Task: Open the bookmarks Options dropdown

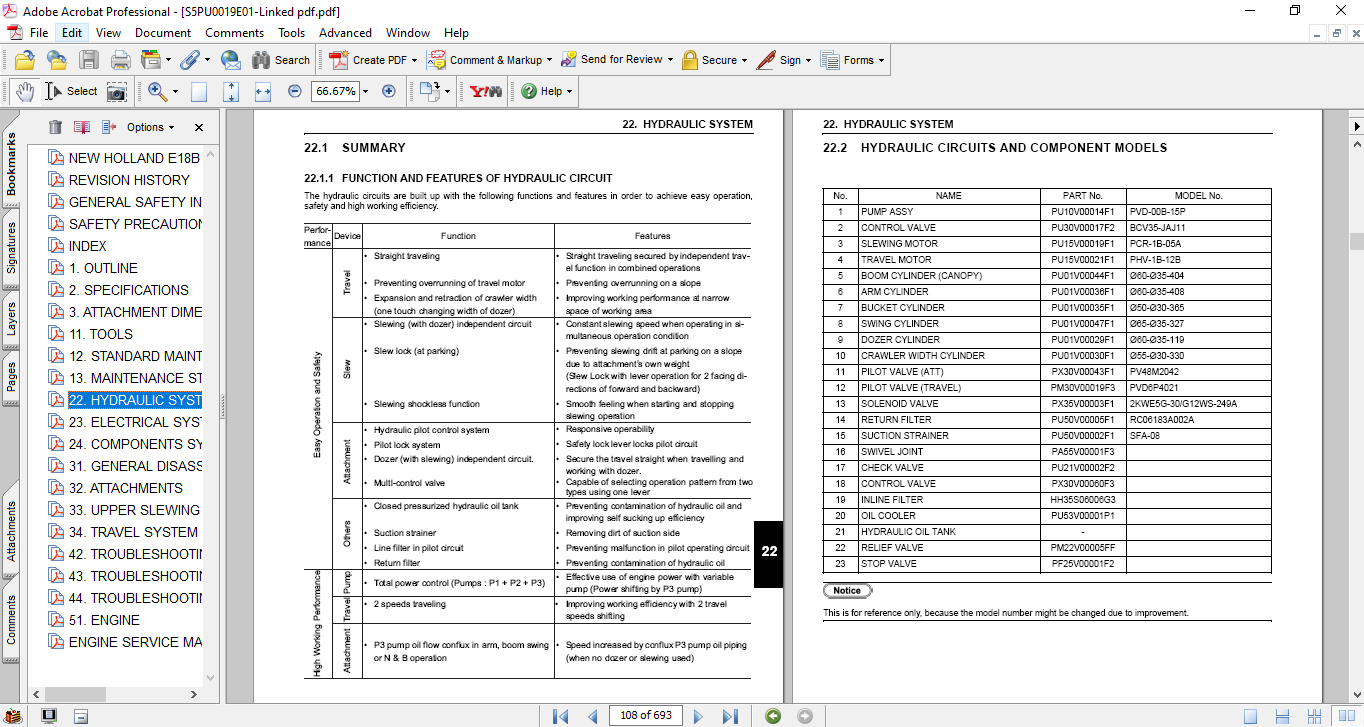Action: tap(150, 127)
